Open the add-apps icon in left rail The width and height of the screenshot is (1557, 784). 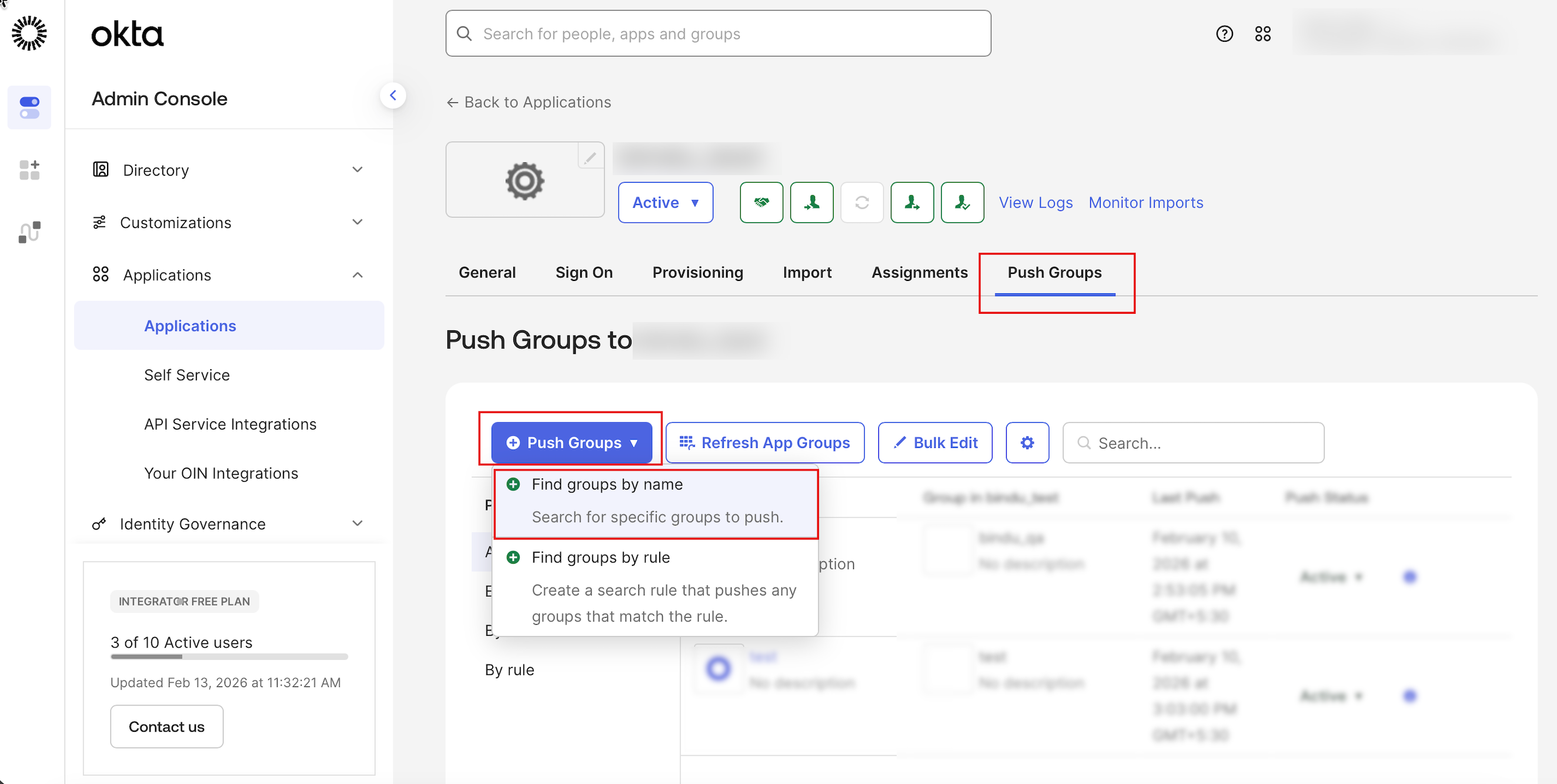29,170
